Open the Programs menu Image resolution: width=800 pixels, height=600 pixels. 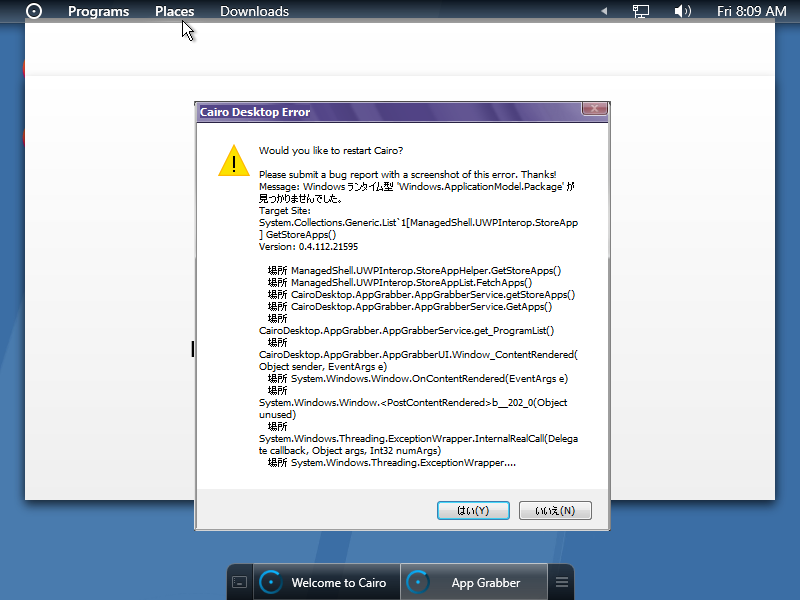tap(98, 11)
